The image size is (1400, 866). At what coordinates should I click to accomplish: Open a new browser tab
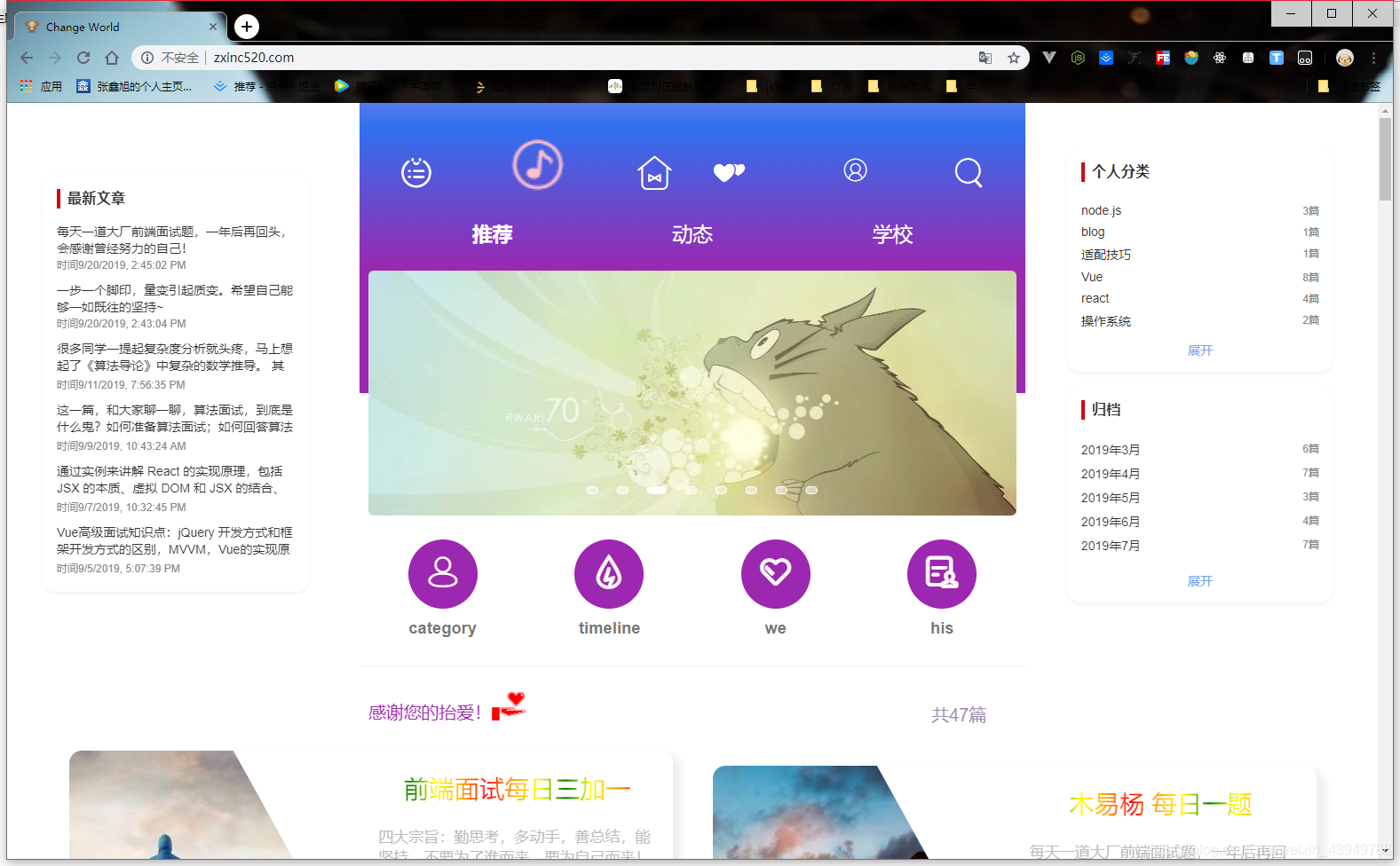click(x=247, y=27)
